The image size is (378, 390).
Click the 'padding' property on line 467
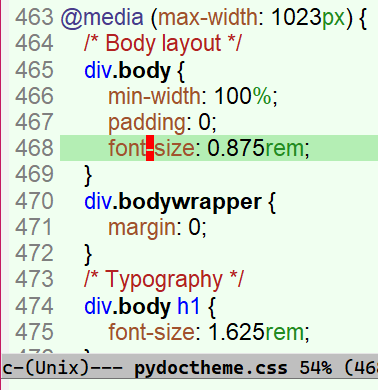tap(147, 122)
